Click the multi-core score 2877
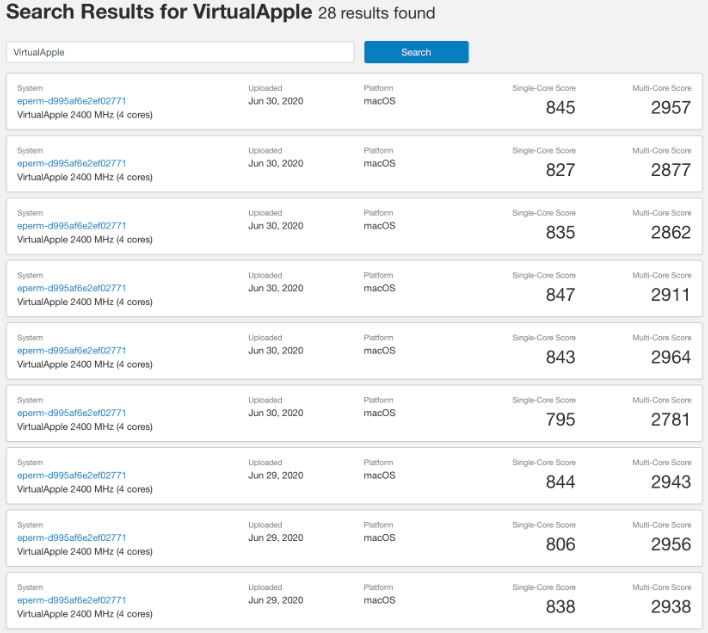Image resolution: width=708 pixels, height=633 pixels. [671, 170]
